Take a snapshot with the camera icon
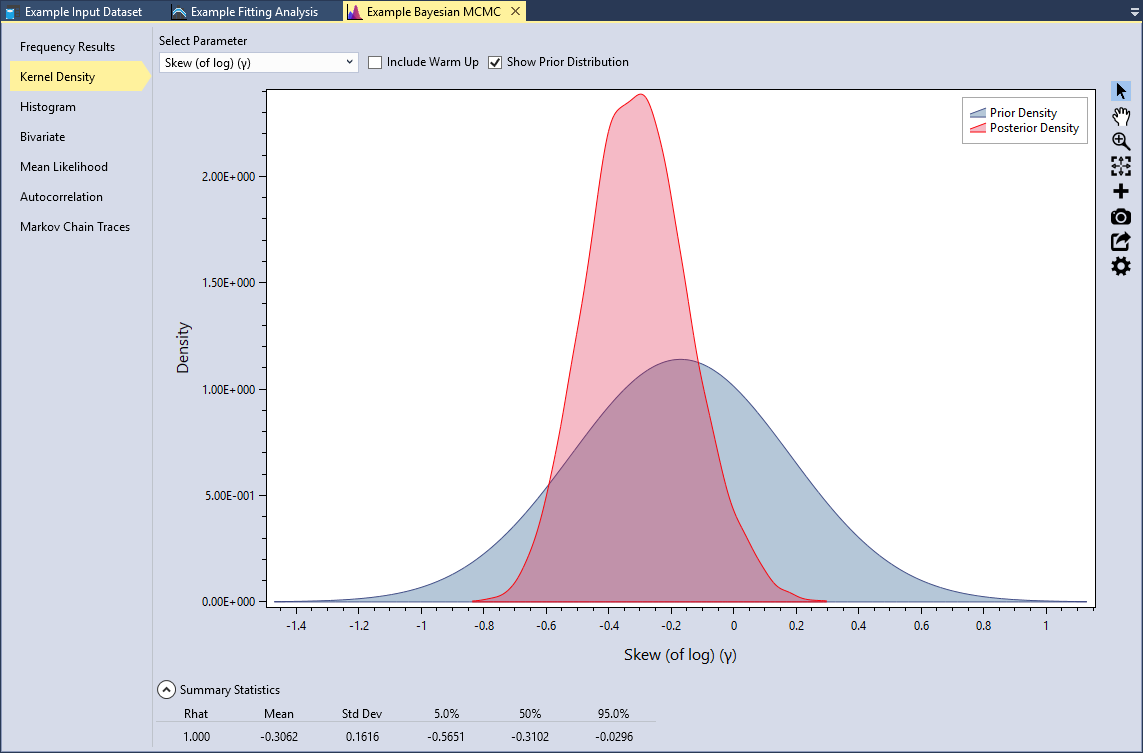This screenshot has height=753, width=1143. coord(1120,216)
